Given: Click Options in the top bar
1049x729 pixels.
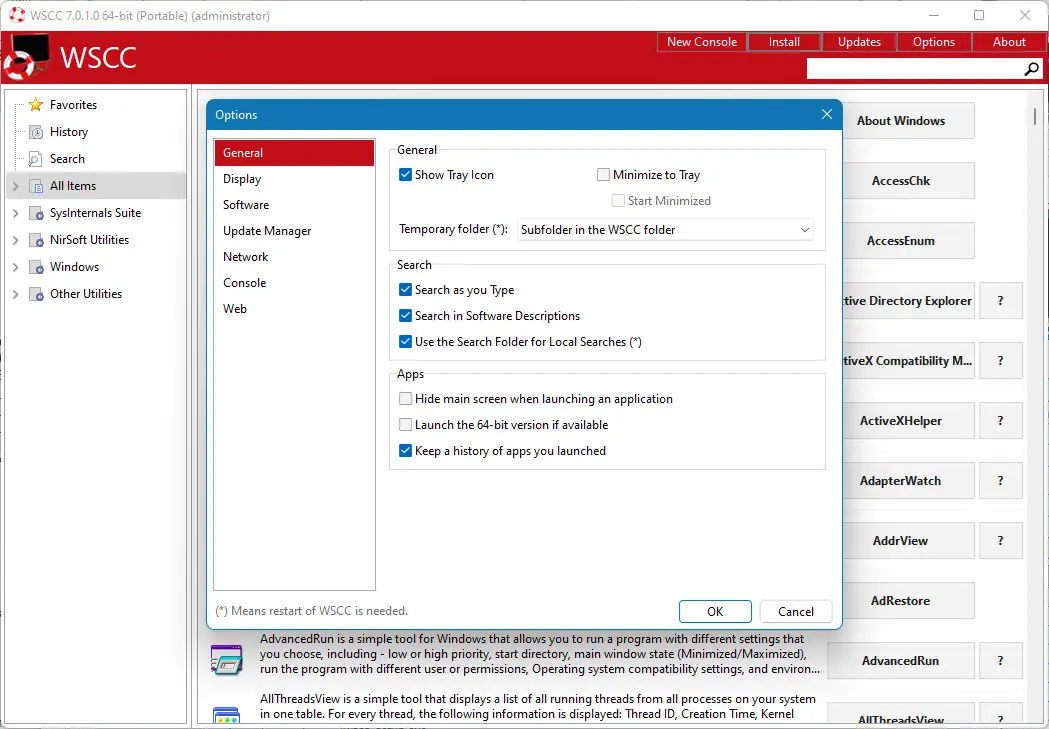Looking at the screenshot, I should click(934, 41).
